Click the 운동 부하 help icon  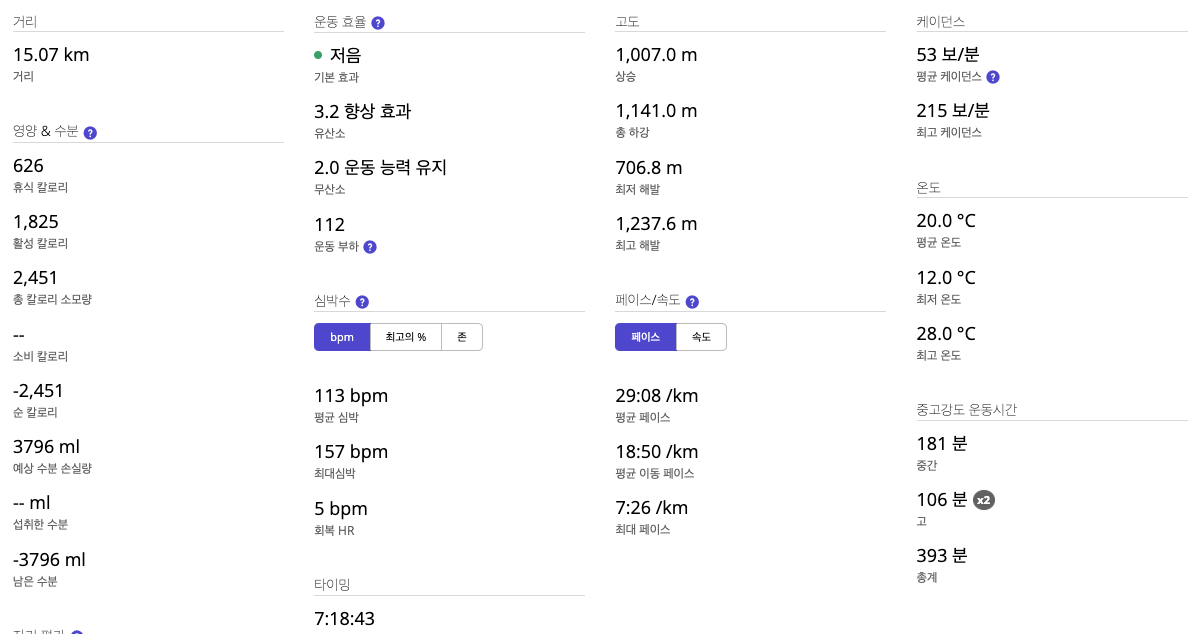click(370, 247)
